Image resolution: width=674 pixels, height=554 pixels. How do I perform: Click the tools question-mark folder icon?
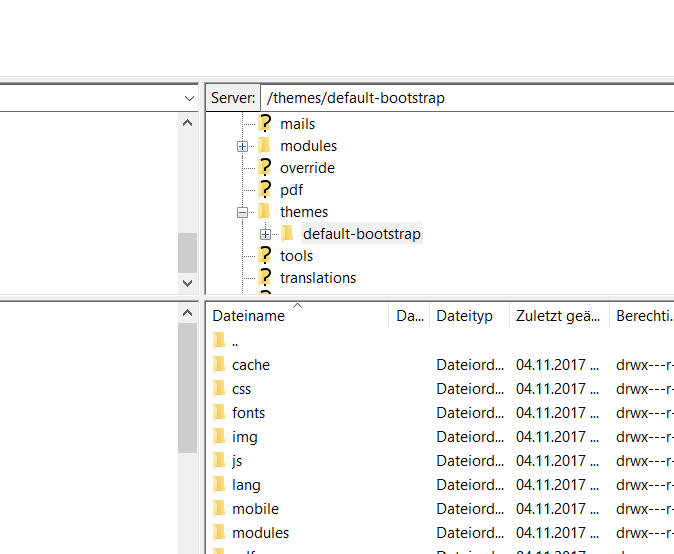(x=265, y=255)
